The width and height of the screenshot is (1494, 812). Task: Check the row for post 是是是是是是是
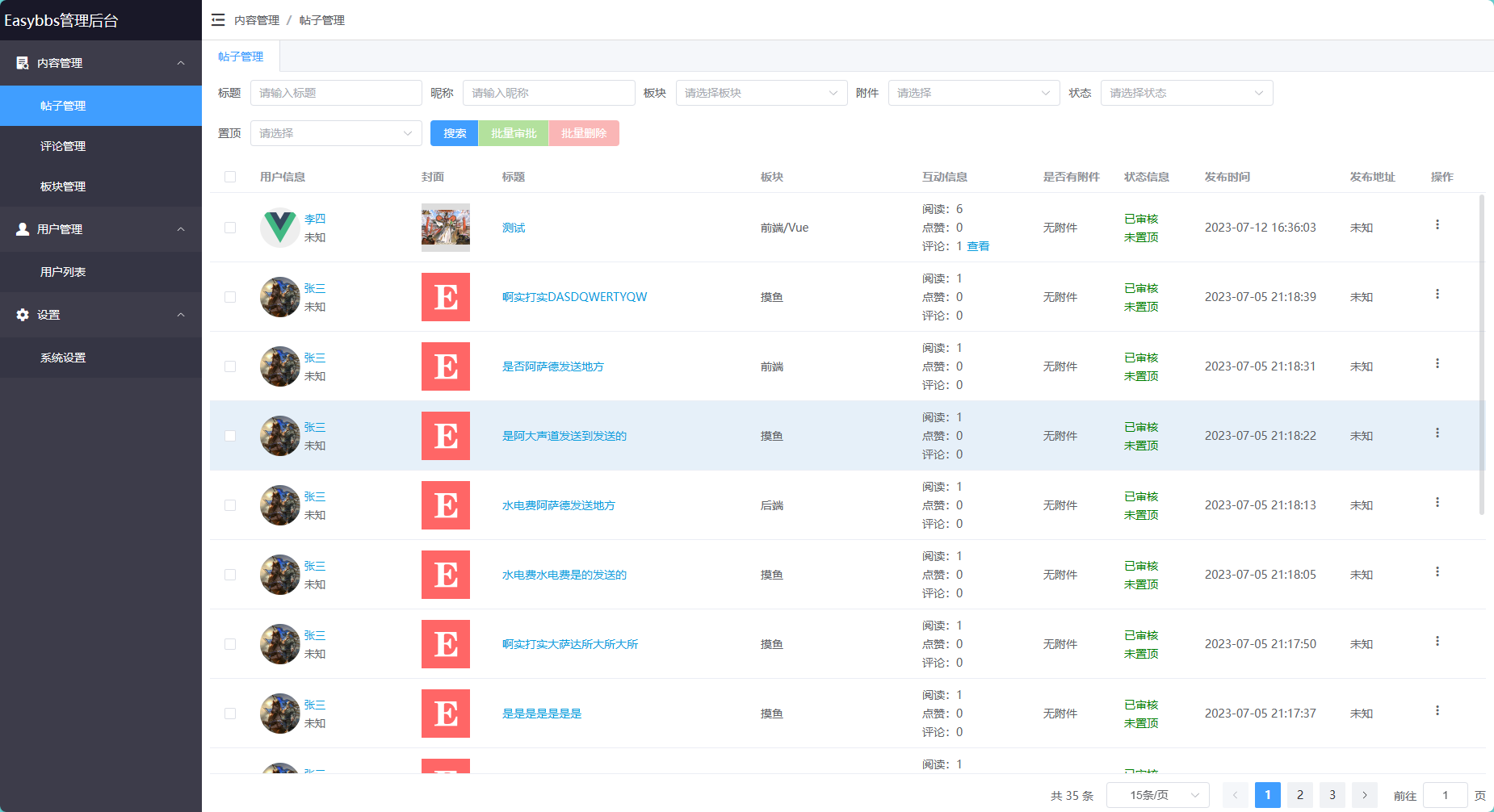230,714
